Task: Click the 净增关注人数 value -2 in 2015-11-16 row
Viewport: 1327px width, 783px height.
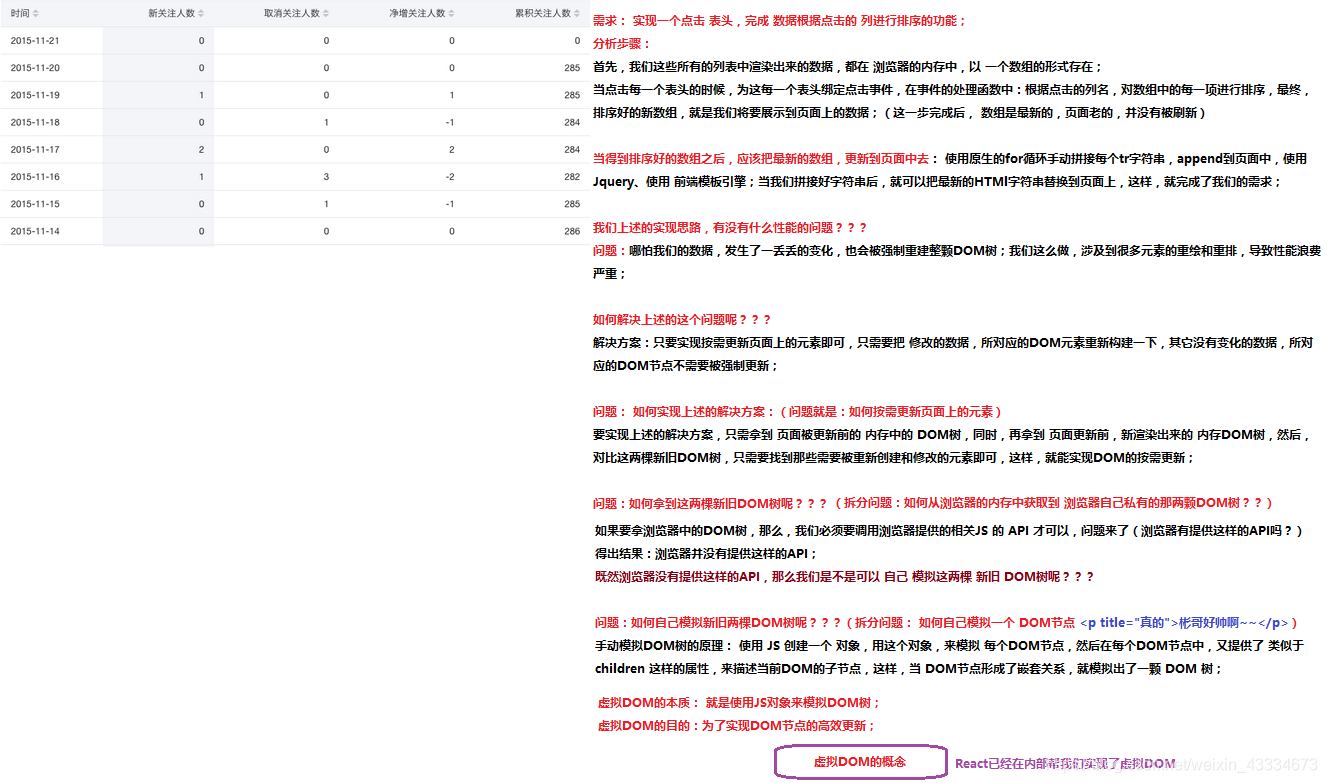Action: (450, 177)
